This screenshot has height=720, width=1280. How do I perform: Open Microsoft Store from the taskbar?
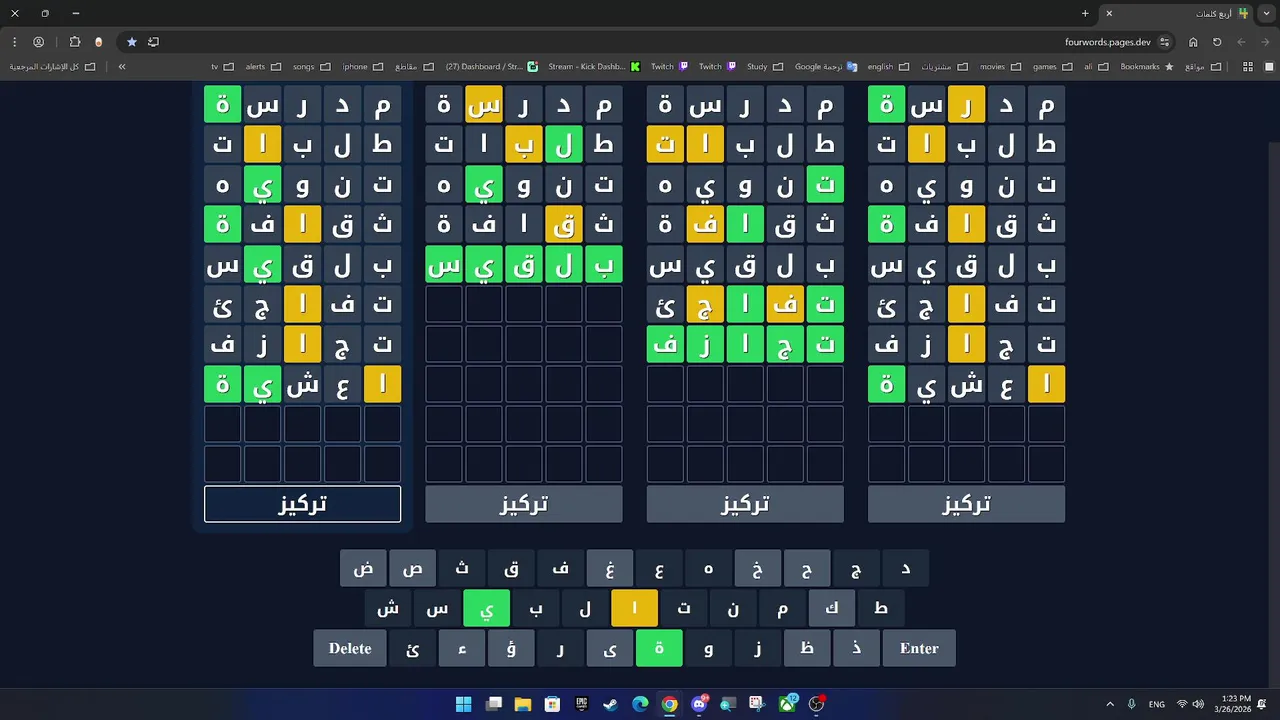point(552,704)
